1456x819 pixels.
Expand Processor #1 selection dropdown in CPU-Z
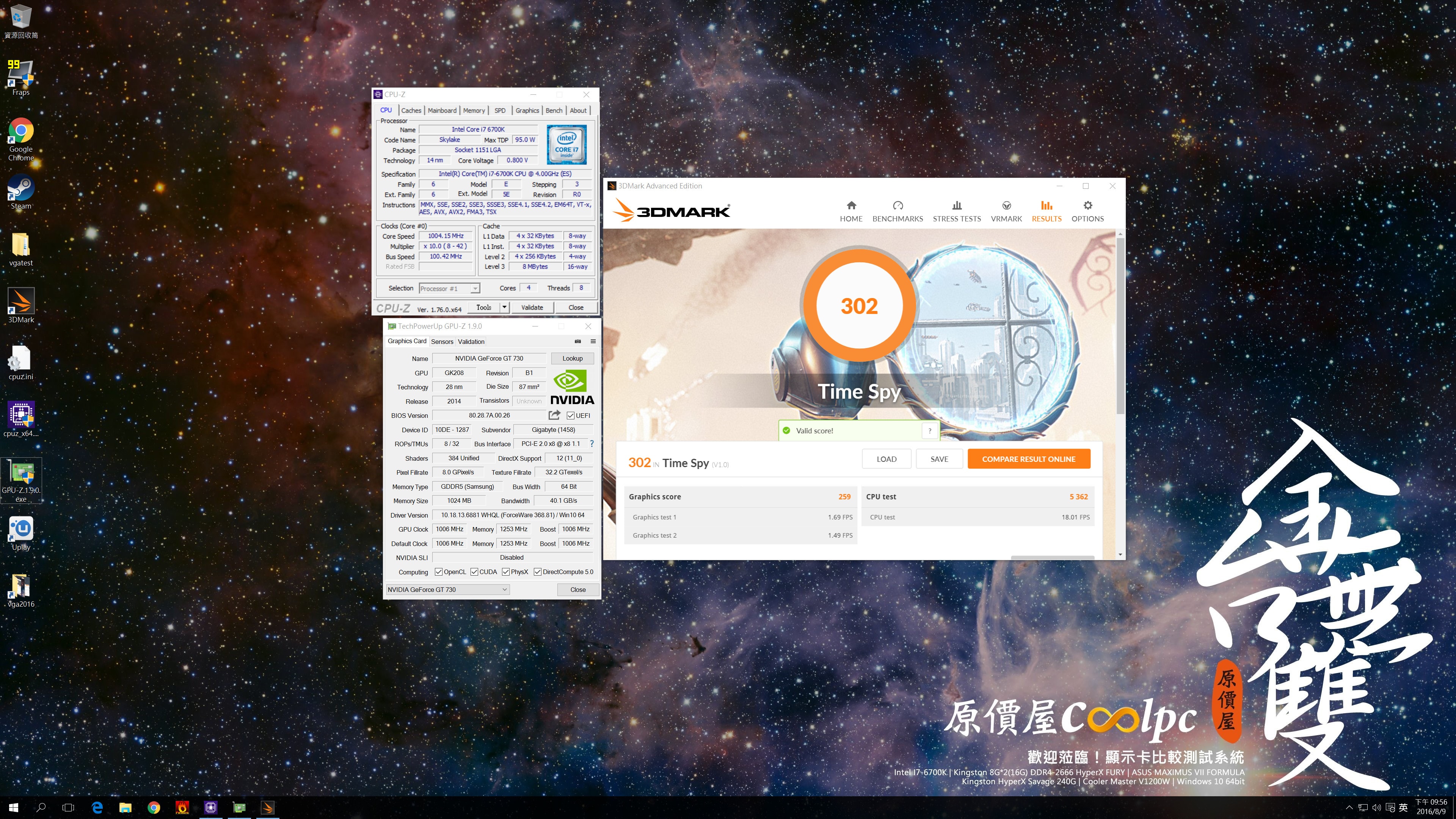pyautogui.click(x=475, y=289)
